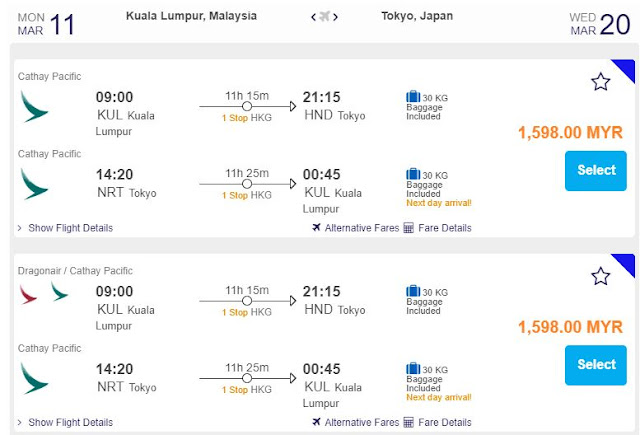This screenshot has width=640, height=435.
Task: Click the MON MAR 11 departure date
Action: pyautogui.click(x=47, y=23)
